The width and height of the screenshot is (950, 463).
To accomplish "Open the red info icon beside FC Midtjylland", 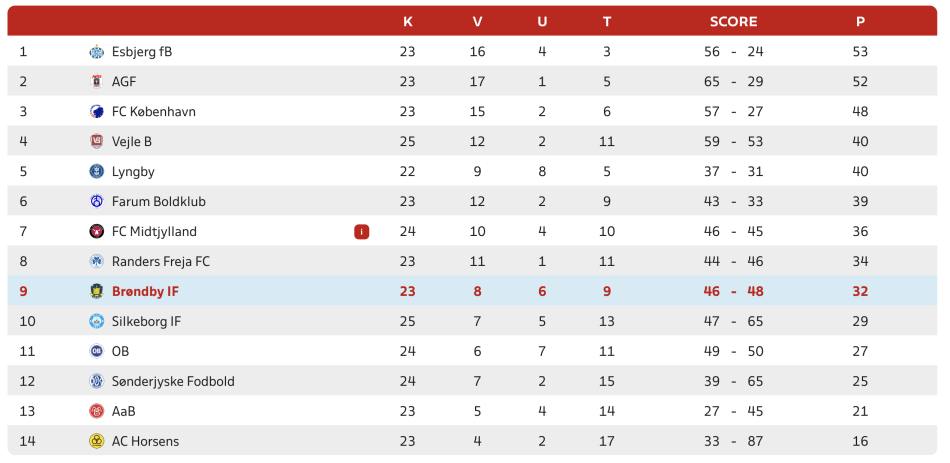I will [x=362, y=232].
